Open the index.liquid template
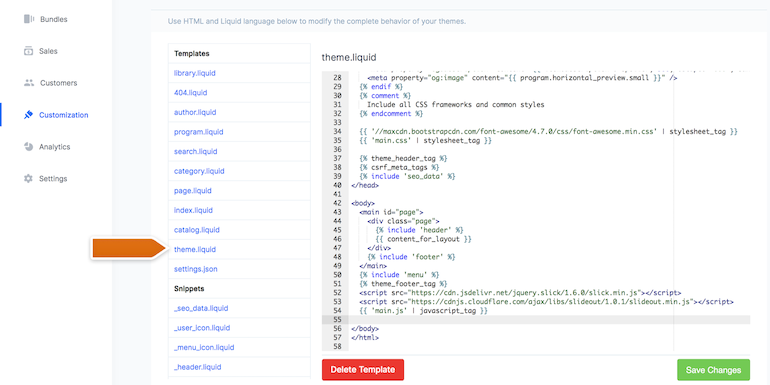The height and width of the screenshot is (385, 770). click(x=193, y=210)
